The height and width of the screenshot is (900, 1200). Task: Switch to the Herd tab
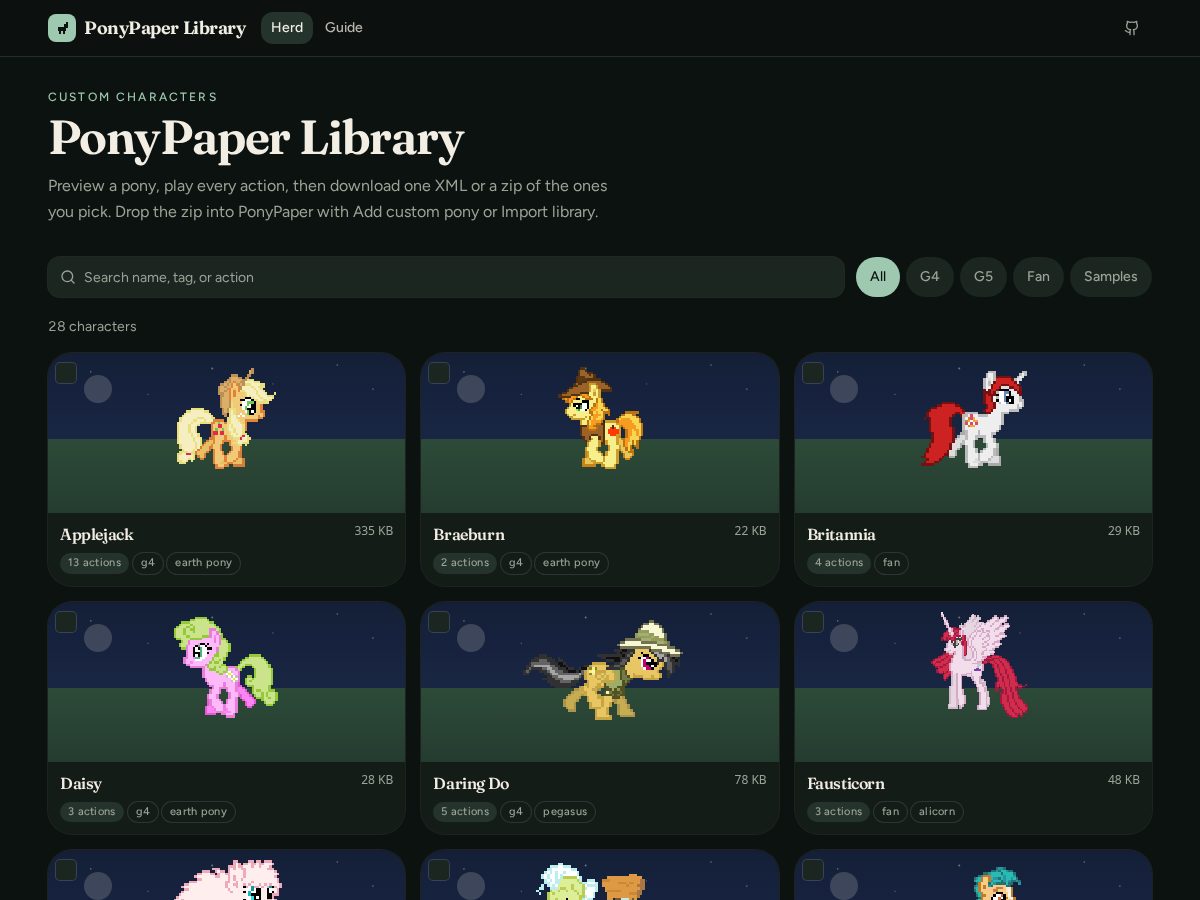(287, 28)
